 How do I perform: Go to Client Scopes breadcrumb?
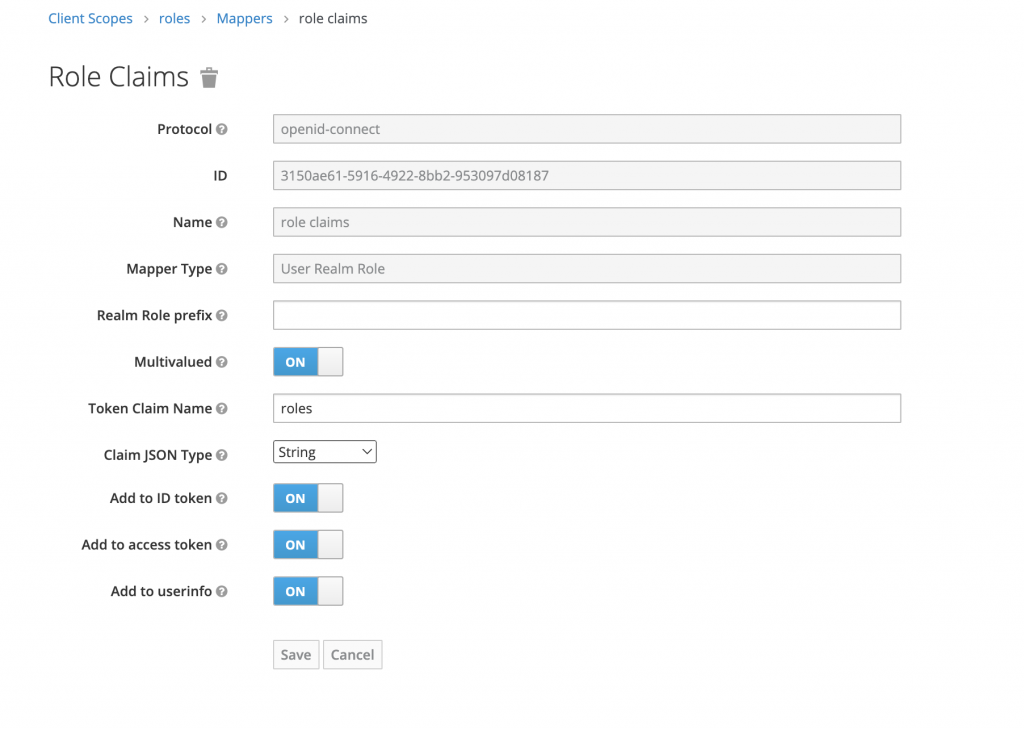click(x=90, y=18)
